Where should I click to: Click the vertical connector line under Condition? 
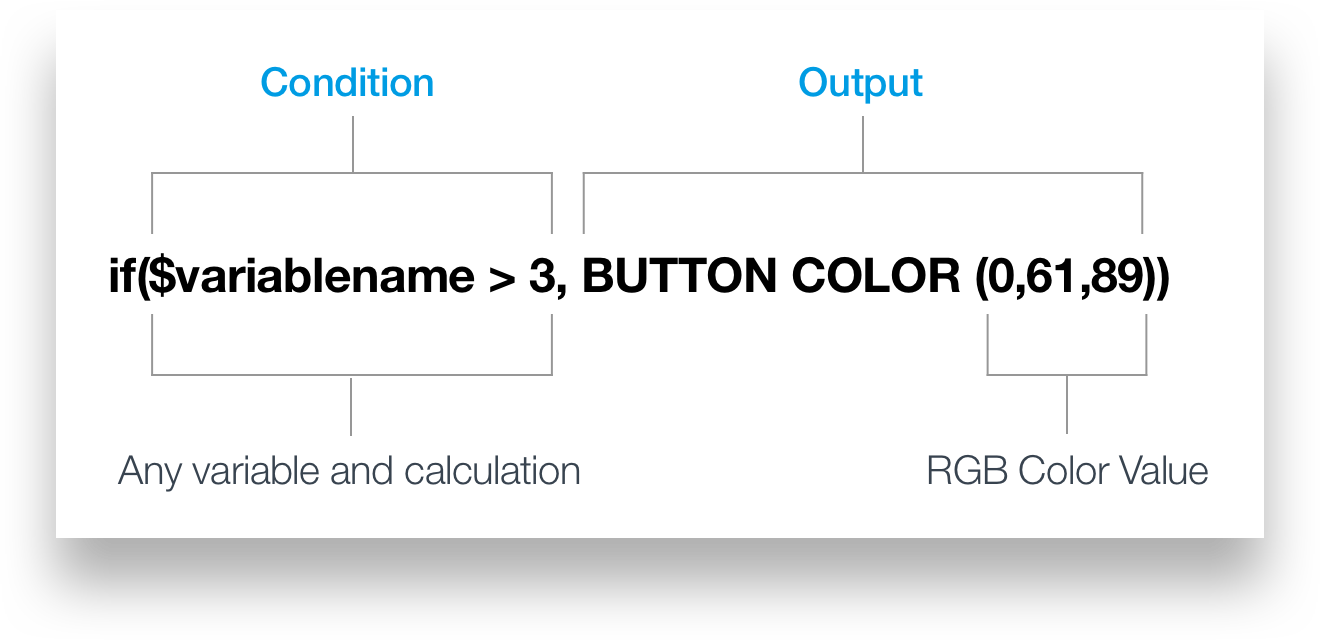coord(352,144)
